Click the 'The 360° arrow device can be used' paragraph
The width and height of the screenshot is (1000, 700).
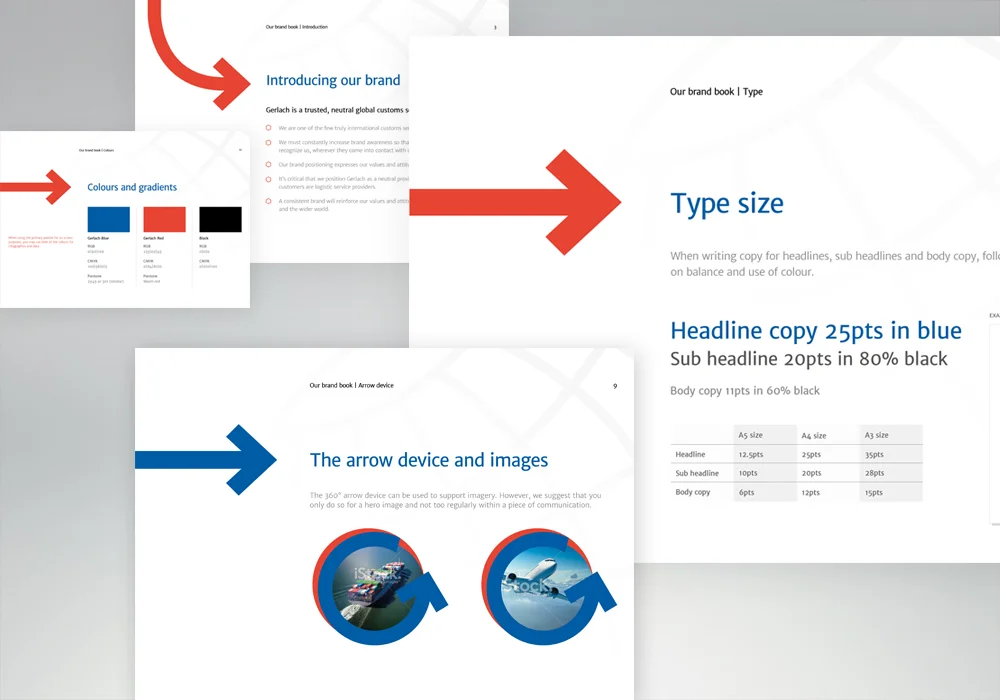pos(455,500)
